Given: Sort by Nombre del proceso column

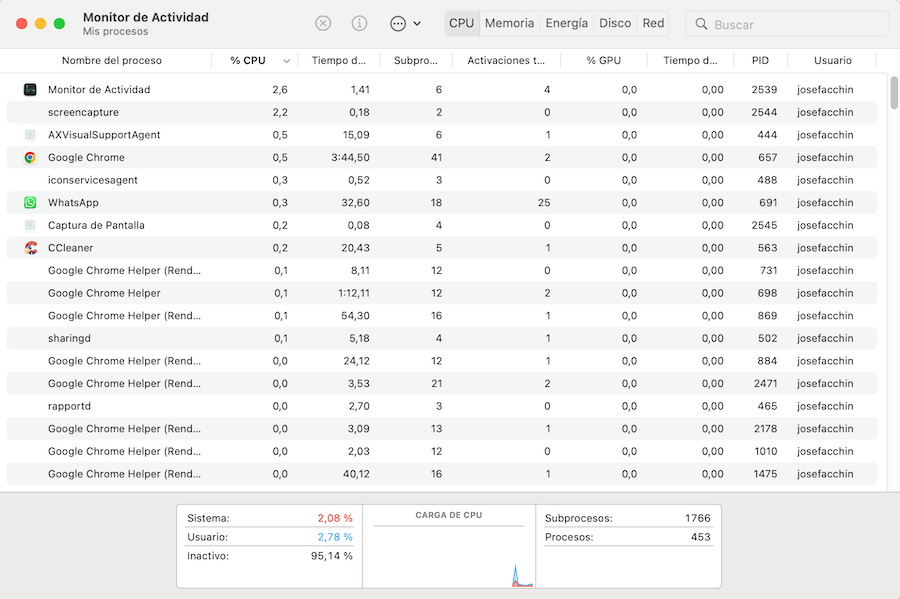Looking at the screenshot, I should coord(111,60).
